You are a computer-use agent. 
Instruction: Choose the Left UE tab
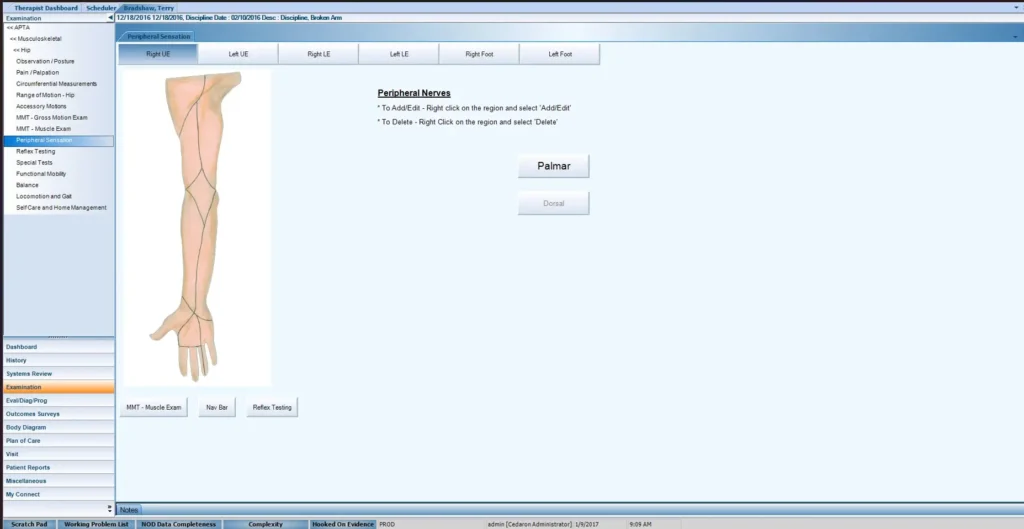238,54
